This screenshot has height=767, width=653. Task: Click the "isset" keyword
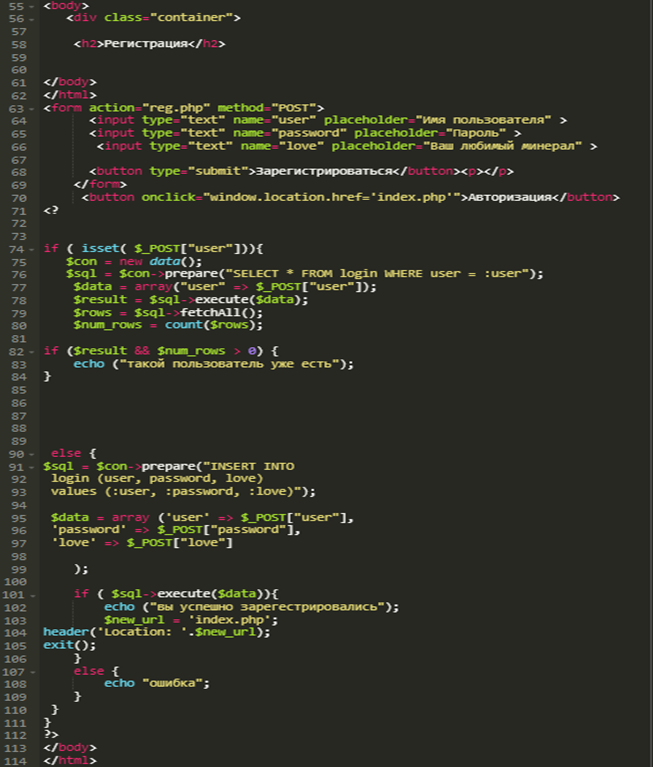click(100, 248)
